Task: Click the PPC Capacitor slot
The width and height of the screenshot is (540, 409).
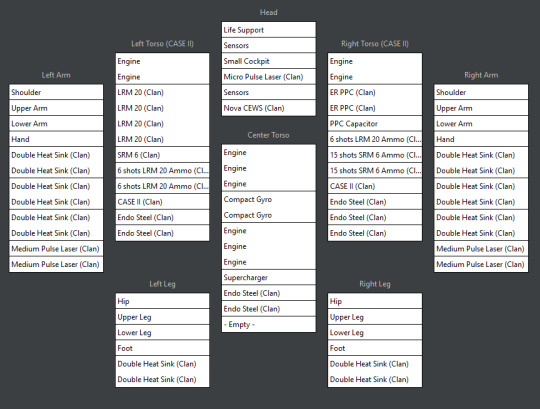Action: 375,124
